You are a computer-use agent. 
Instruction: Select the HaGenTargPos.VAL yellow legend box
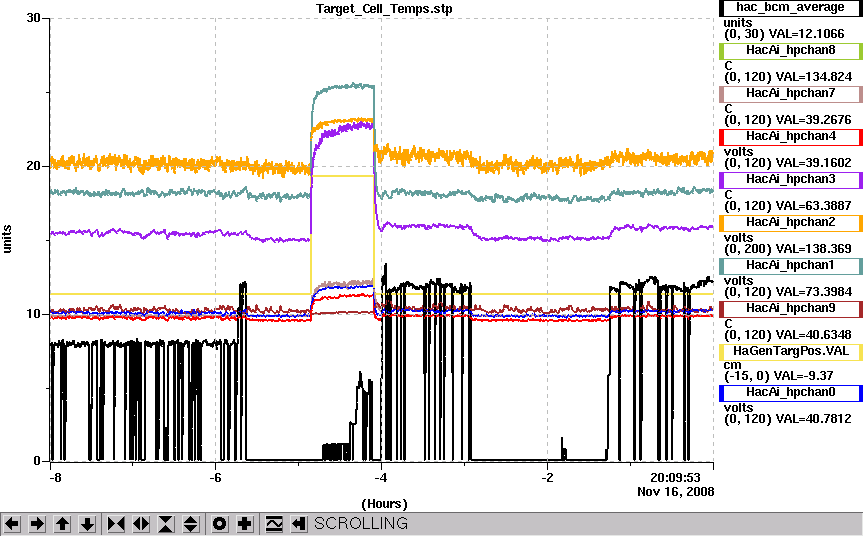coord(790,352)
